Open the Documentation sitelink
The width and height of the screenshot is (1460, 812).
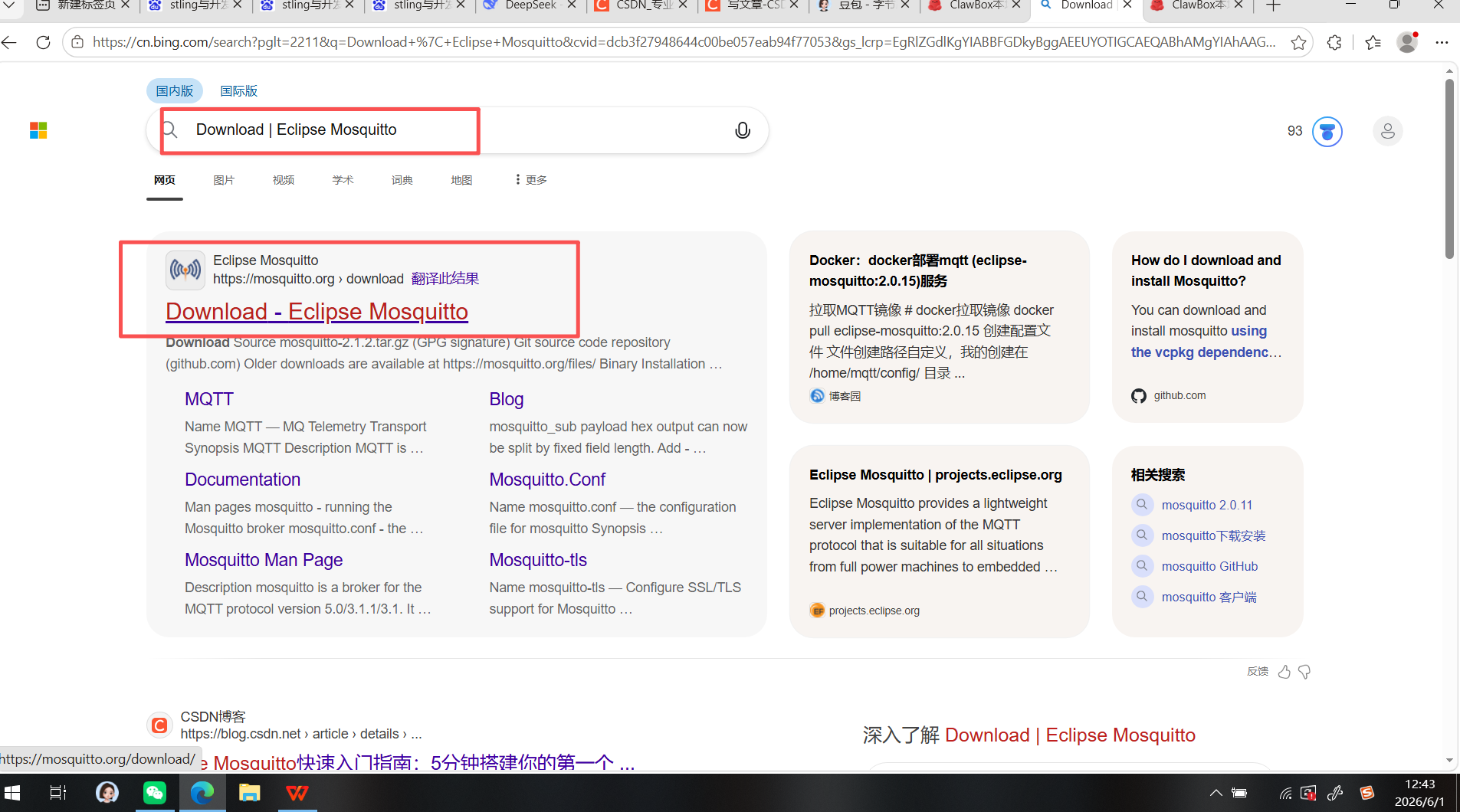click(x=243, y=480)
